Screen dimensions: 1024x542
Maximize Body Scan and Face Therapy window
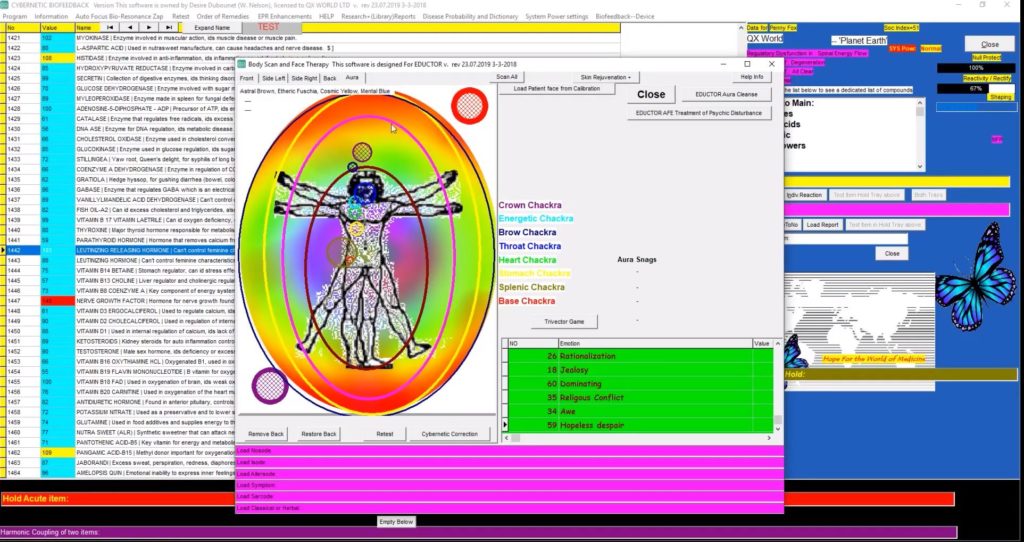747,64
